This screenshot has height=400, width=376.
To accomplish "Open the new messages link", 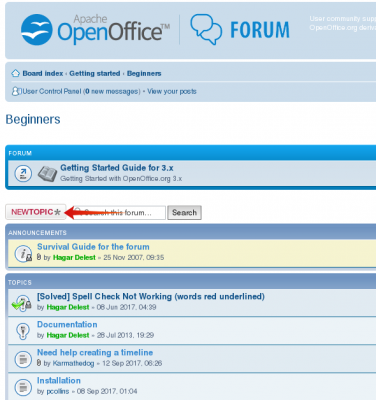I will point(112,91).
